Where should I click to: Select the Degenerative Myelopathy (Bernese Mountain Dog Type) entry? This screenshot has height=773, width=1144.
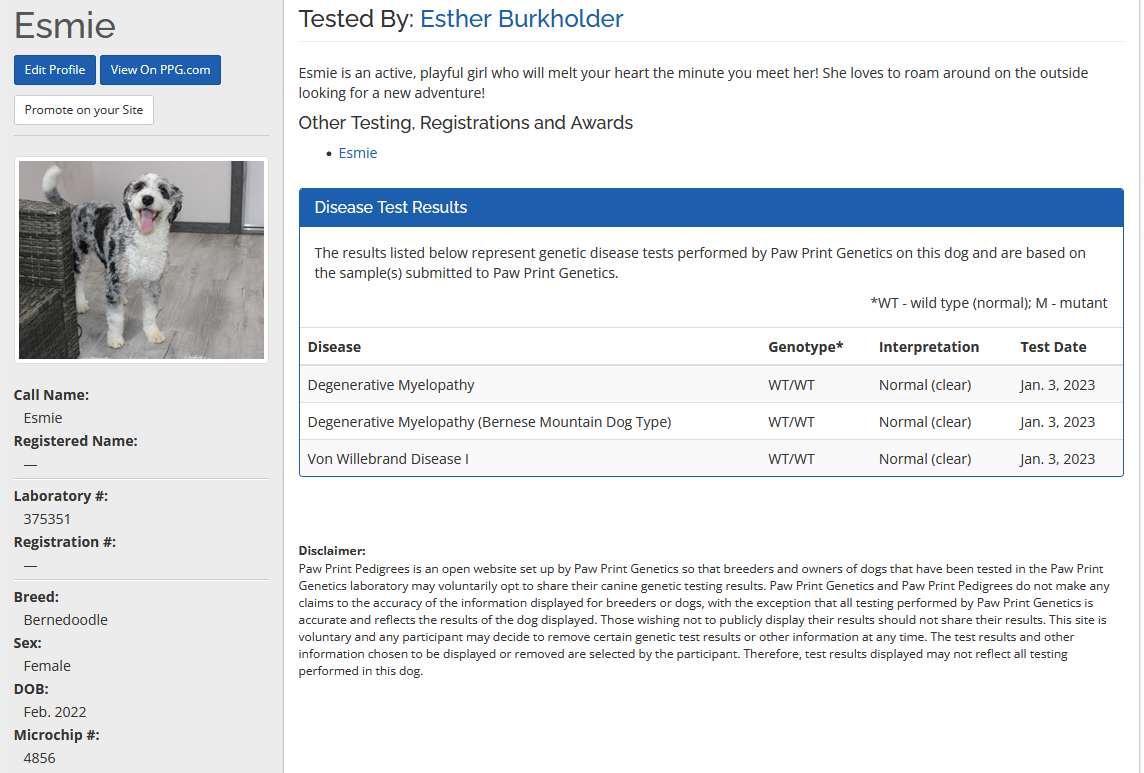pyautogui.click(x=489, y=422)
